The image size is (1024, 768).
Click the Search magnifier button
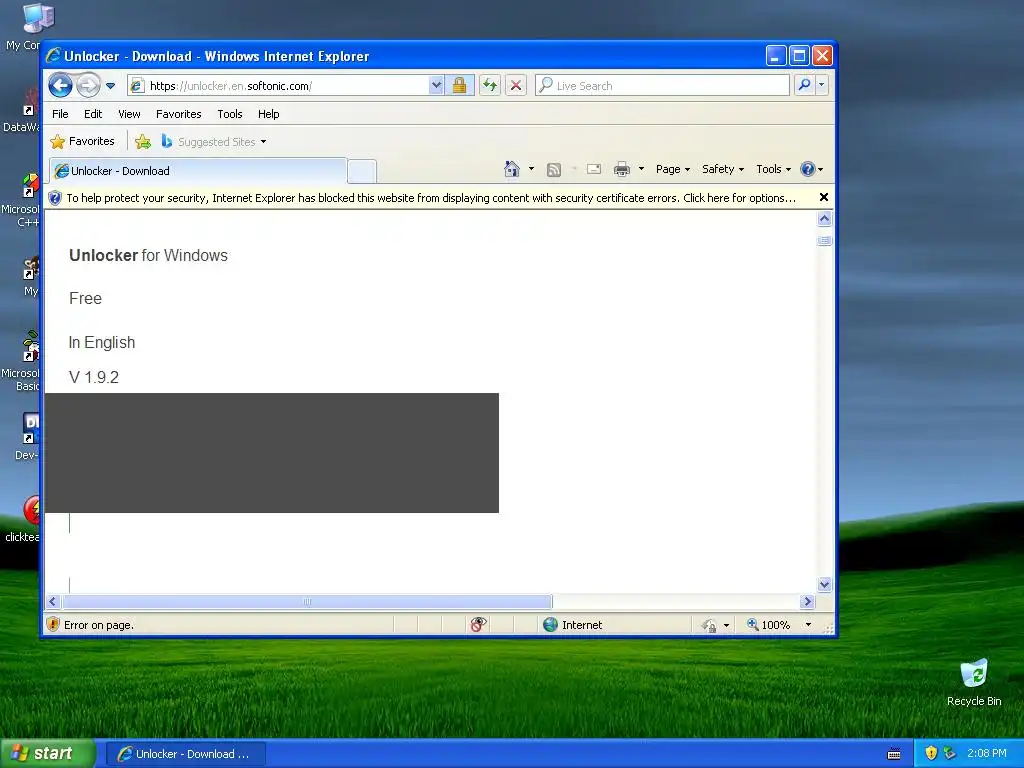pos(805,85)
